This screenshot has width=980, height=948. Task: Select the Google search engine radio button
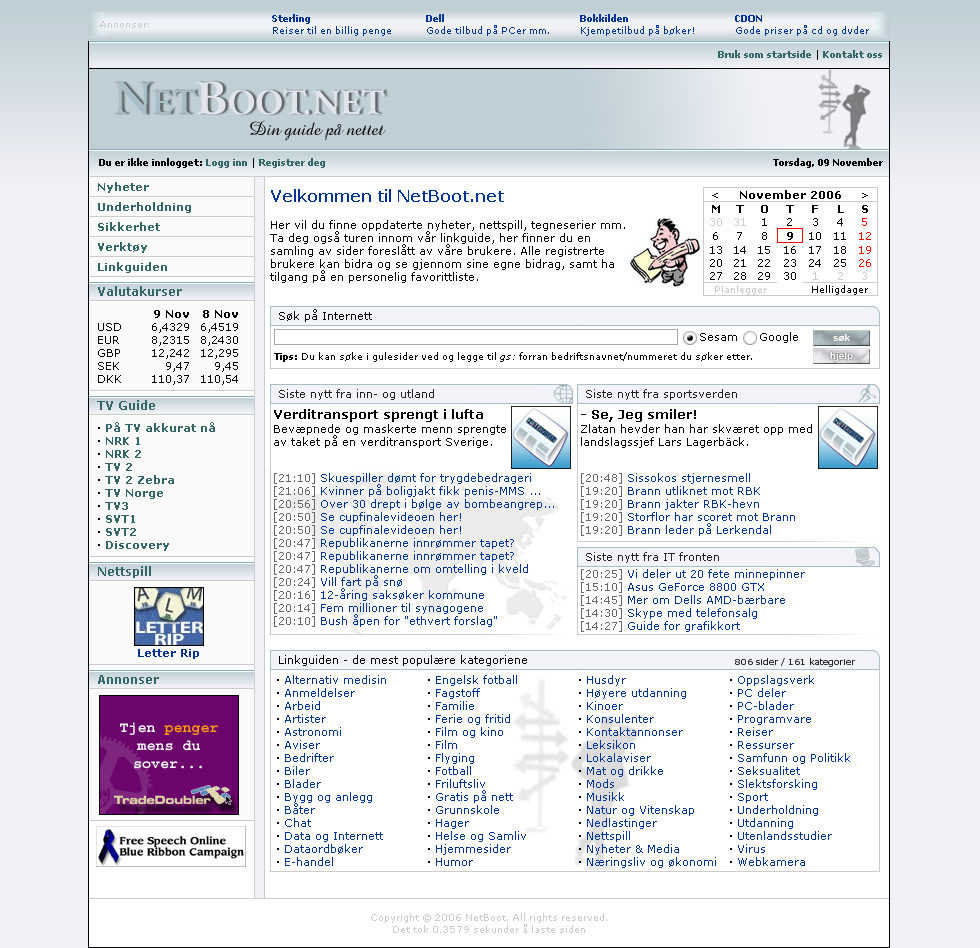(750, 338)
